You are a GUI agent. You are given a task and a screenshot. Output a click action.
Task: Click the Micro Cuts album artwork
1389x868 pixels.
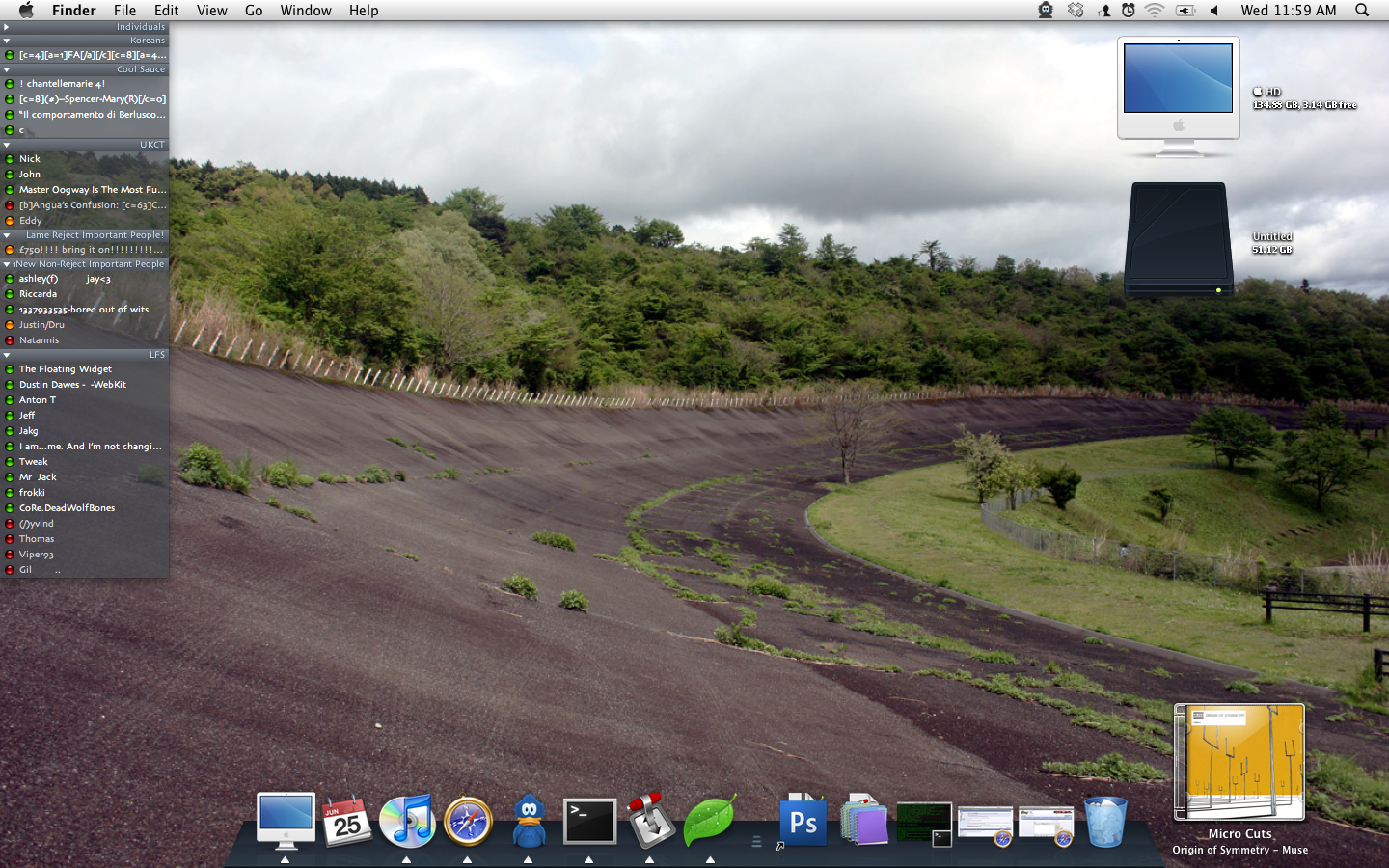point(1239,762)
